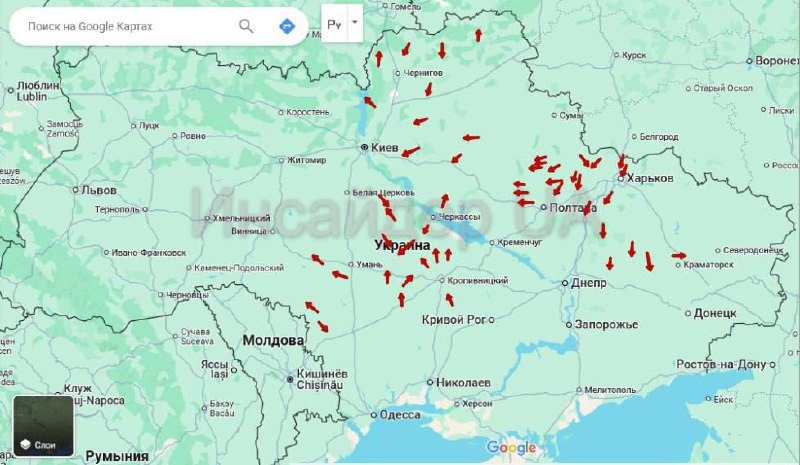Click the city dot marker for Kишинёв
This screenshot has height=465, width=800.
[290, 377]
